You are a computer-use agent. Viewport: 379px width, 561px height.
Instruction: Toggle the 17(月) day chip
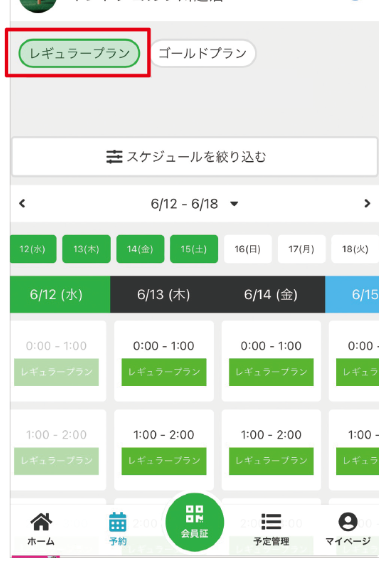point(302,249)
